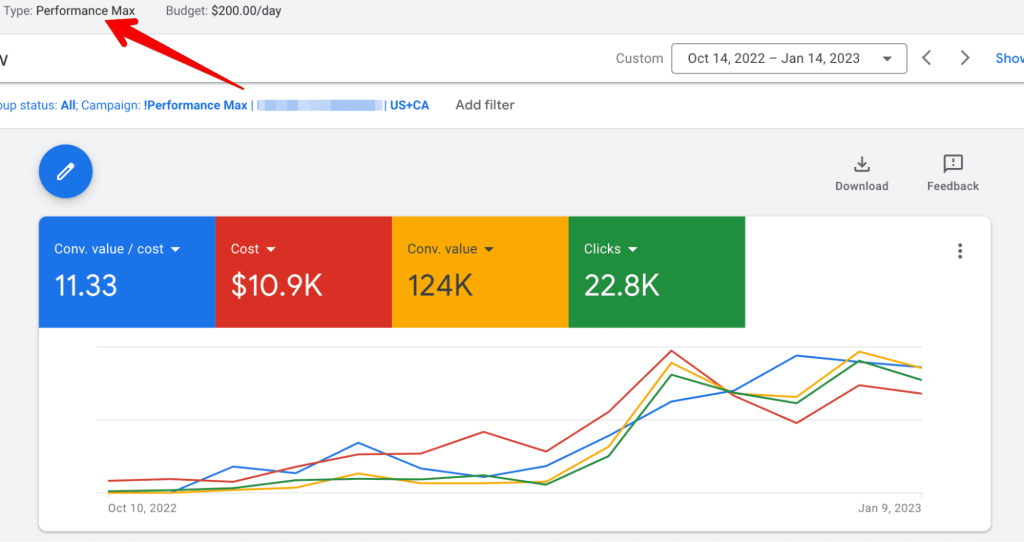The image size is (1024, 542).
Task: Open the three-dot more options menu
Action: pos(960,251)
